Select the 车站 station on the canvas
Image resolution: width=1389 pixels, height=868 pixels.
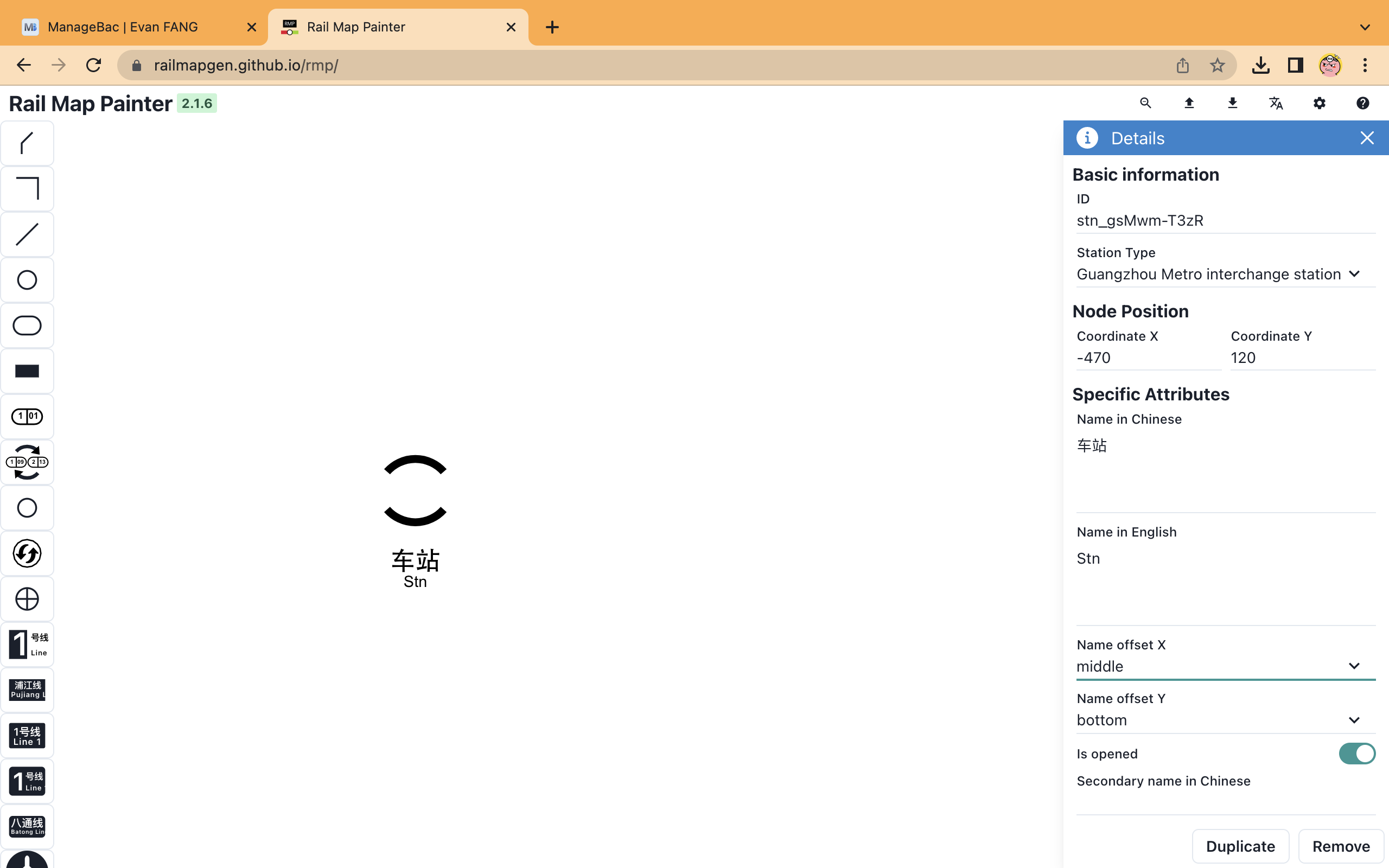point(415,491)
